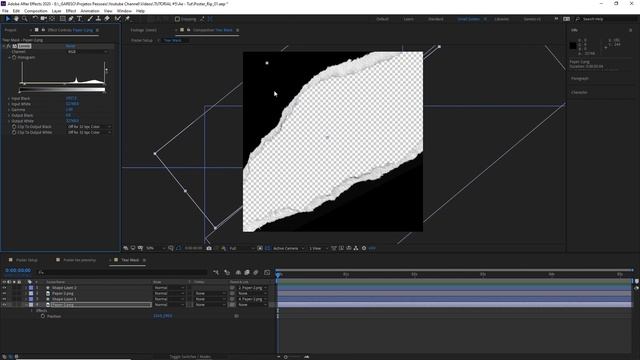
Task: Open 1 View layout dropdown
Action: [x=318, y=248]
